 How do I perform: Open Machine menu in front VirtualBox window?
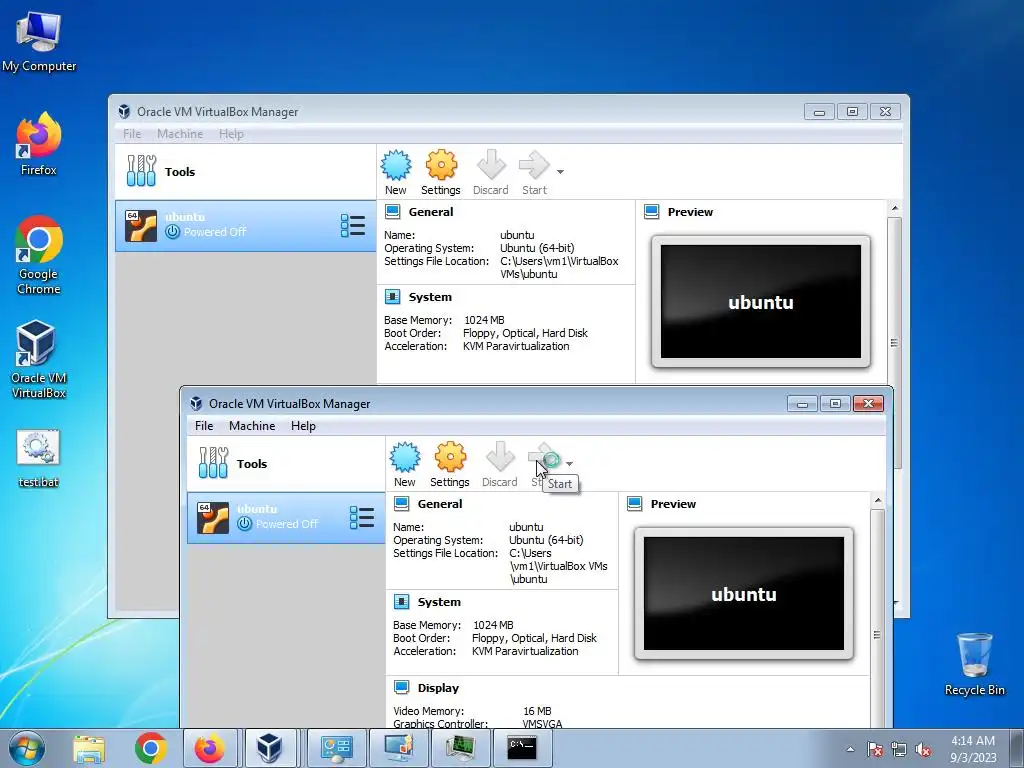click(251, 426)
